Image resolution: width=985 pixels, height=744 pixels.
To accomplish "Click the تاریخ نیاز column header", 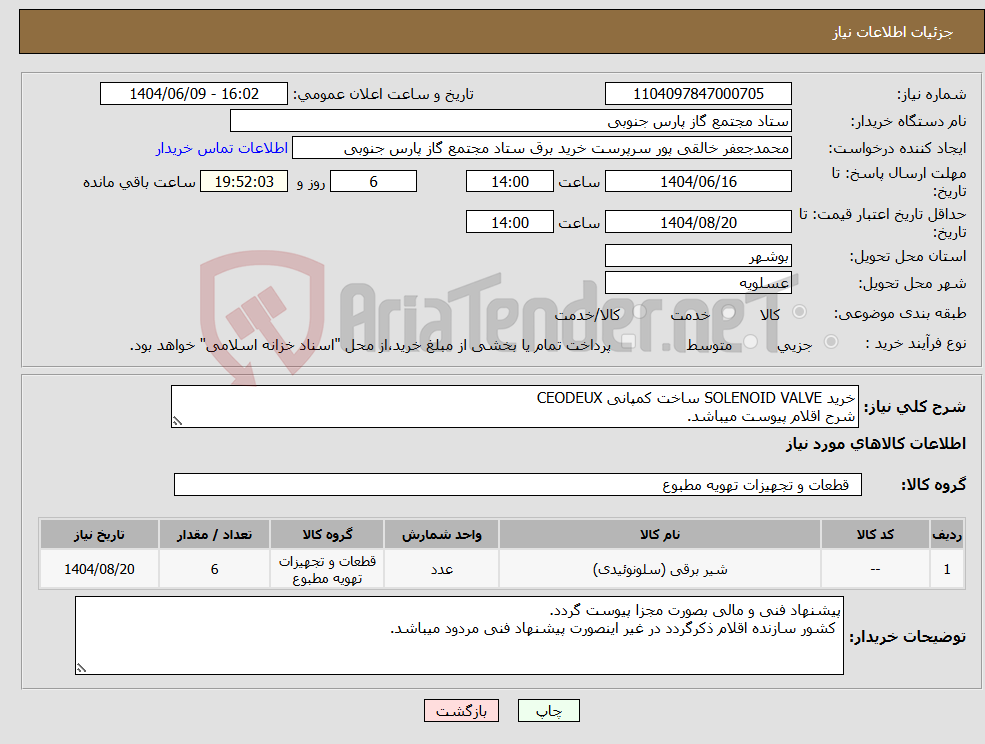I will [x=99, y=534].
